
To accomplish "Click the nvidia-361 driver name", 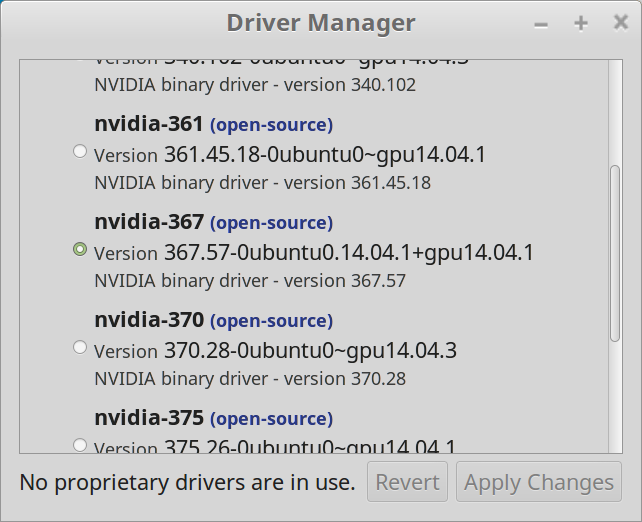I will pos(149,124).
